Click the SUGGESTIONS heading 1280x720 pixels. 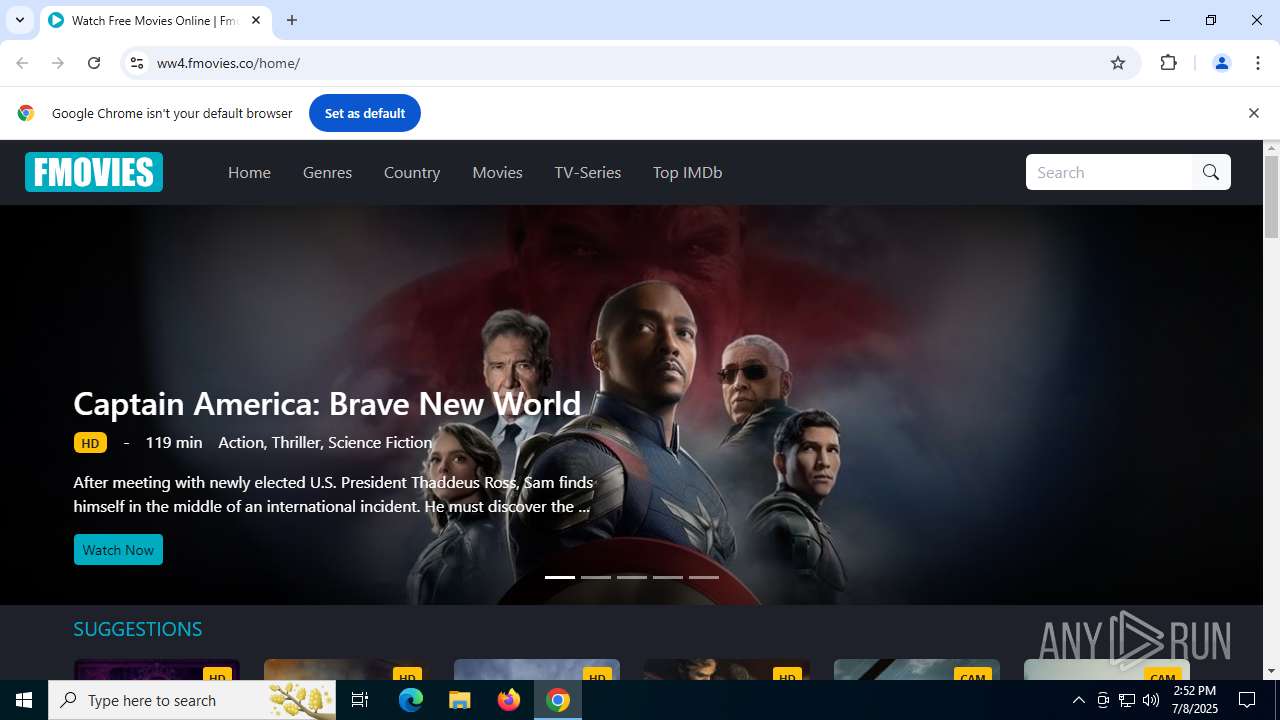pos(138,629)
